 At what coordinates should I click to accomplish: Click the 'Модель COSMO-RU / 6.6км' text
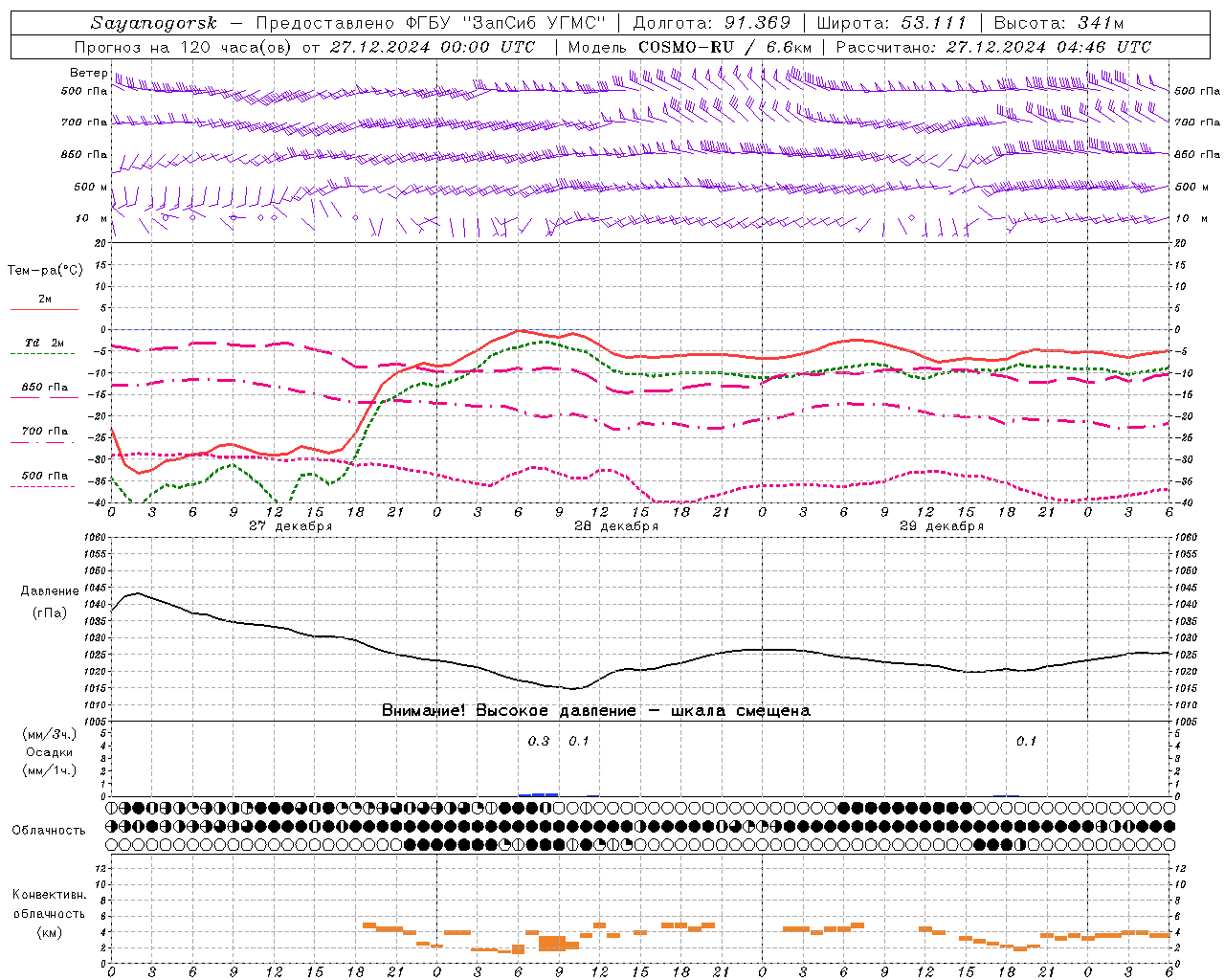(689, 47)
